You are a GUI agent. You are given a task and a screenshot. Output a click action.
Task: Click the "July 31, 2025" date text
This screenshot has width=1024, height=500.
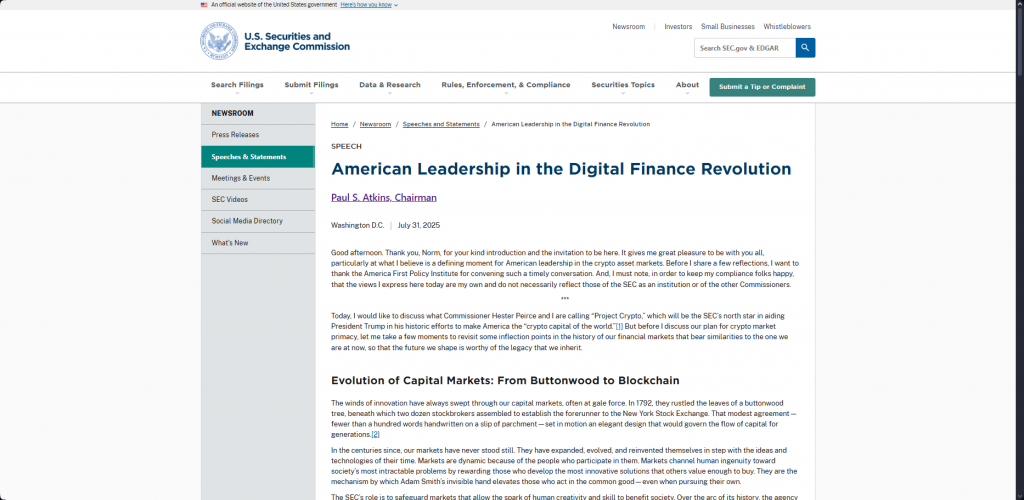point(419,225)
